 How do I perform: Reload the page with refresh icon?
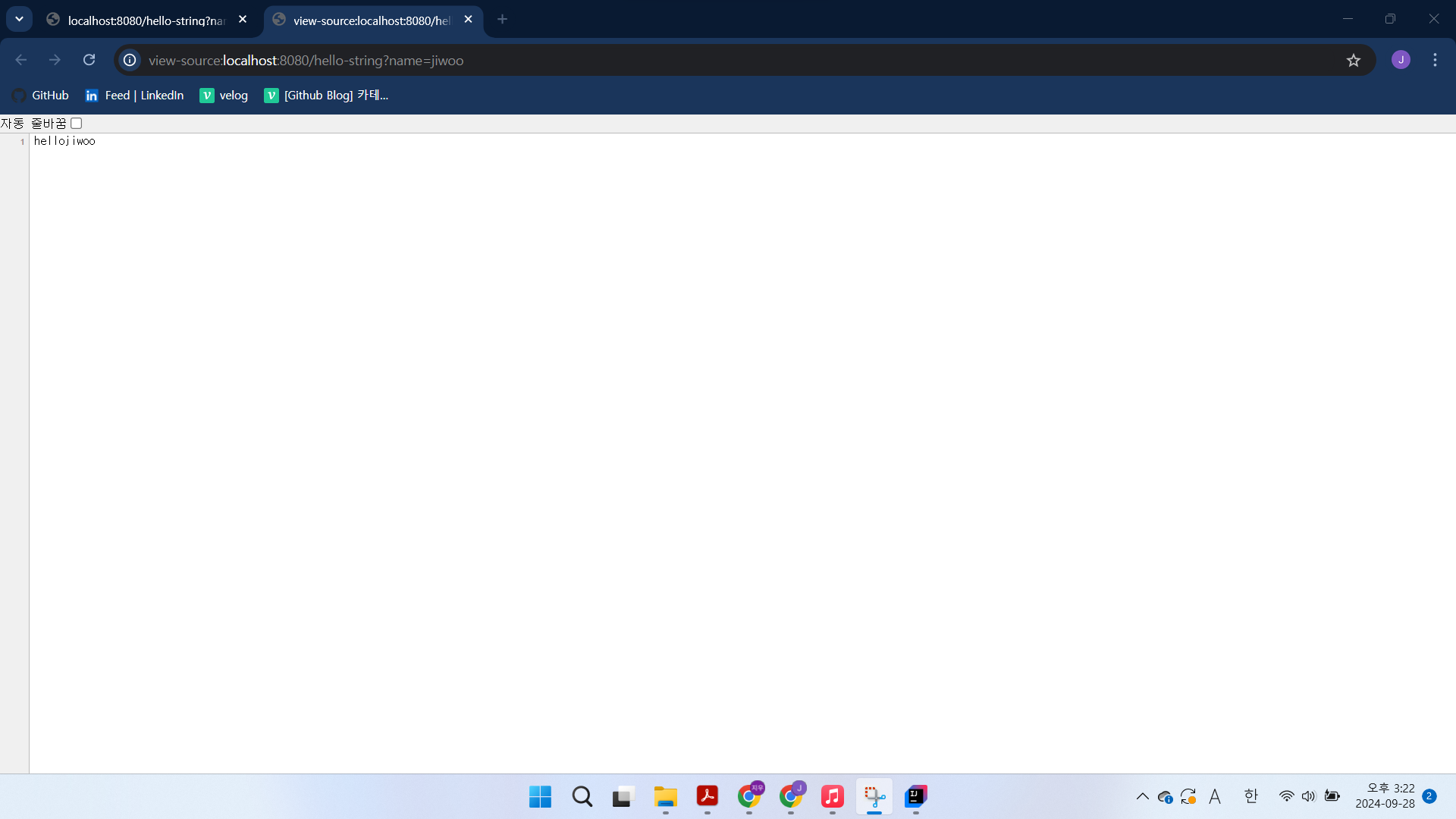coord(89,60)
